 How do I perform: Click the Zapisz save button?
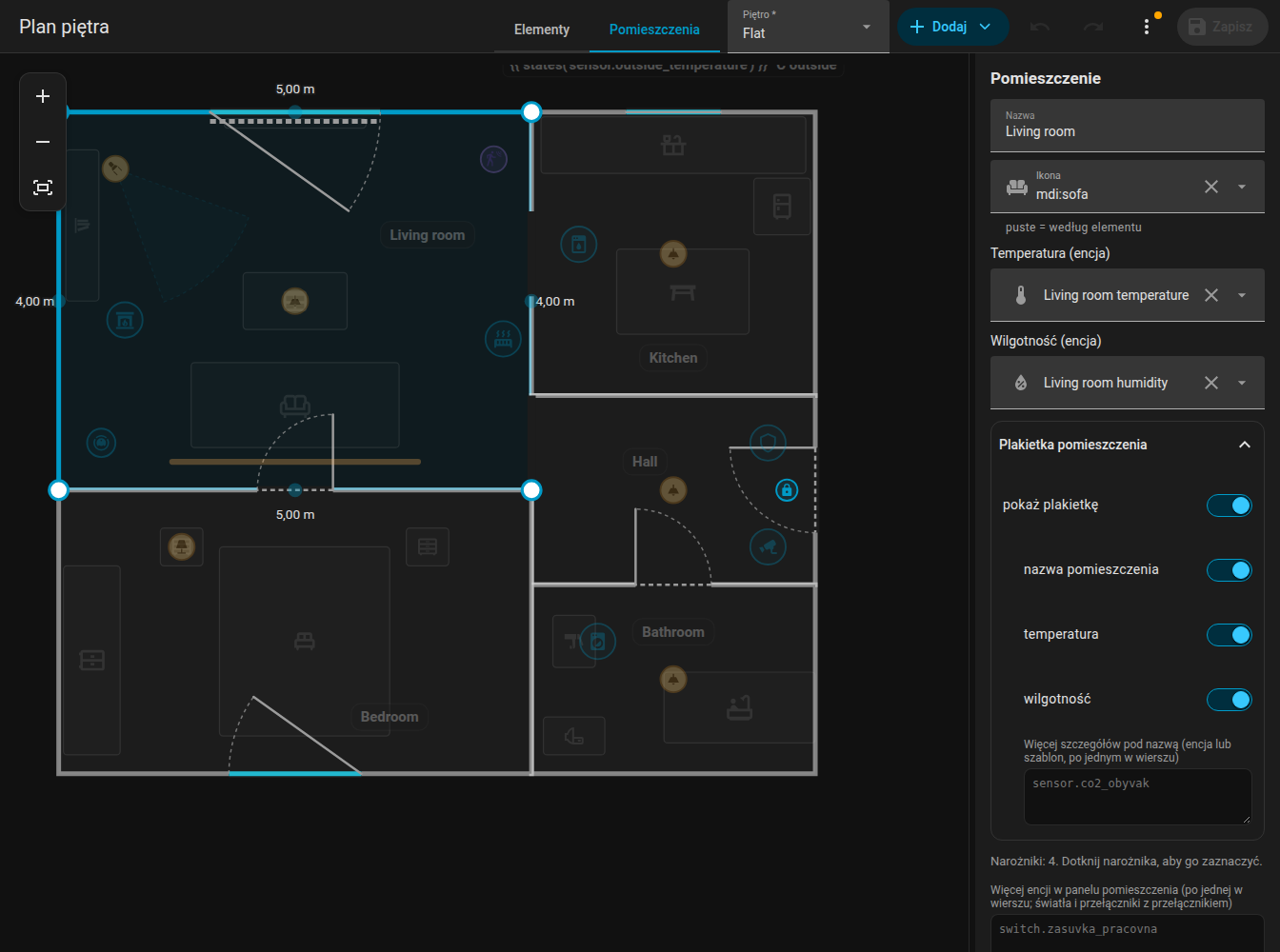1222,27
